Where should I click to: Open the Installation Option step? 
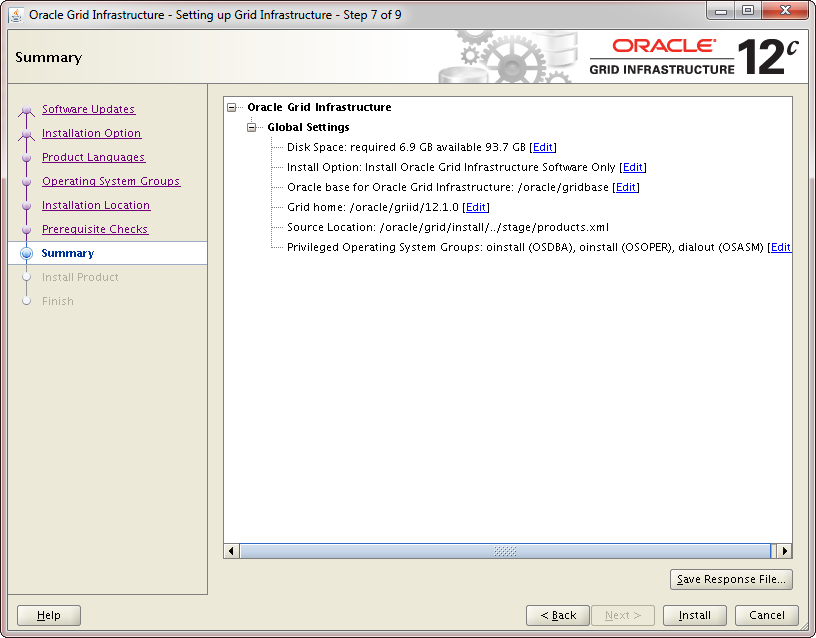point(91,134)
